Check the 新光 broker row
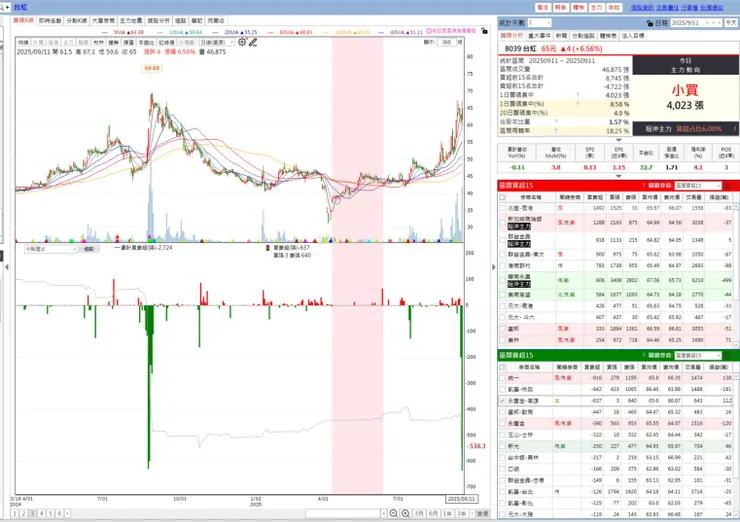 pos(502,446)
